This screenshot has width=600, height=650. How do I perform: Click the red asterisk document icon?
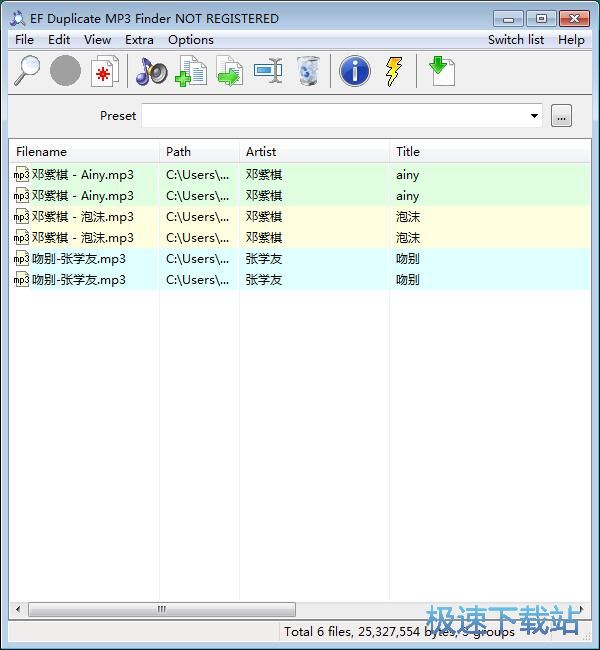point(104,71)
